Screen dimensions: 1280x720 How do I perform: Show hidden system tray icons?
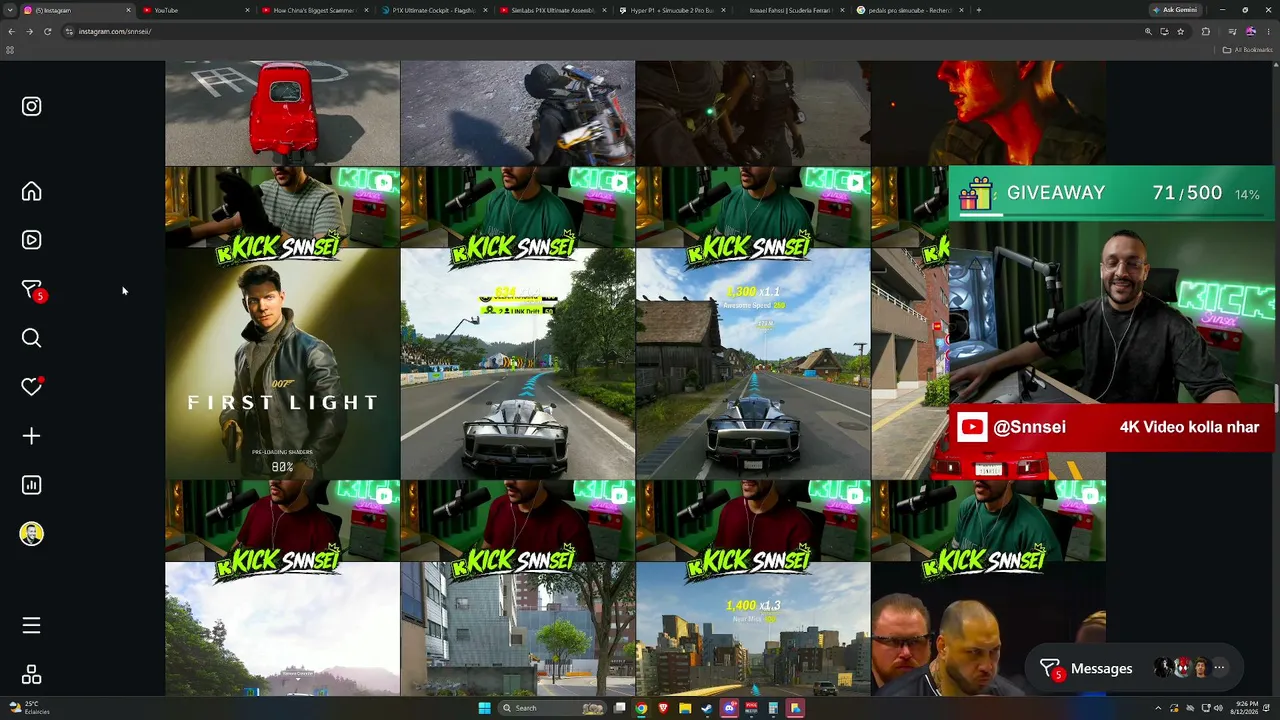[1158, 708]
